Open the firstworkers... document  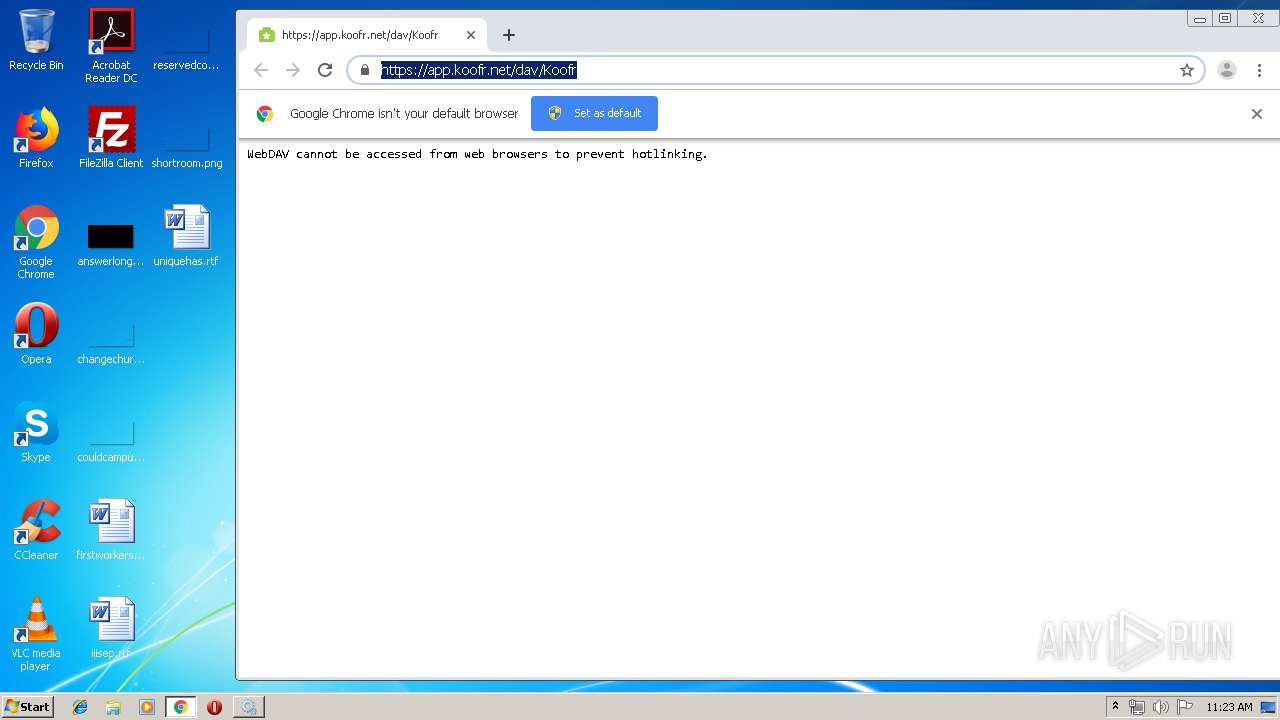(111, 530)
